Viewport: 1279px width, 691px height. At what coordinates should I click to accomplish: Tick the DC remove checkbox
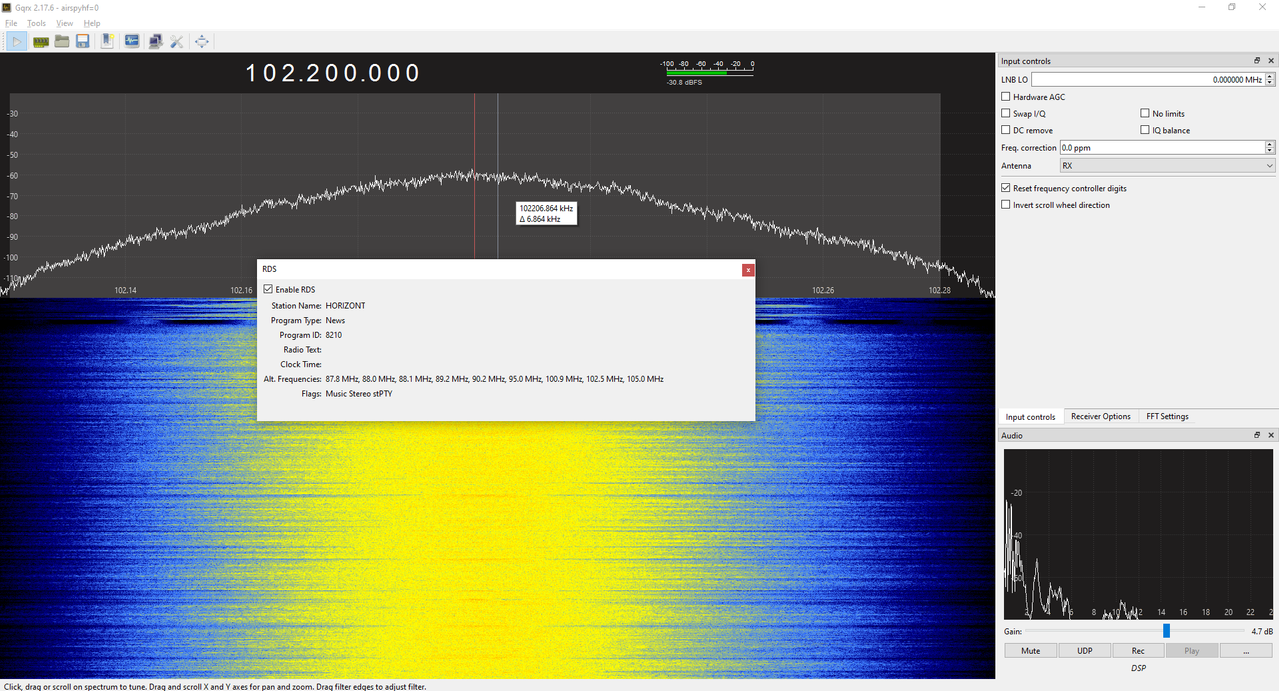coord(1006,130)
